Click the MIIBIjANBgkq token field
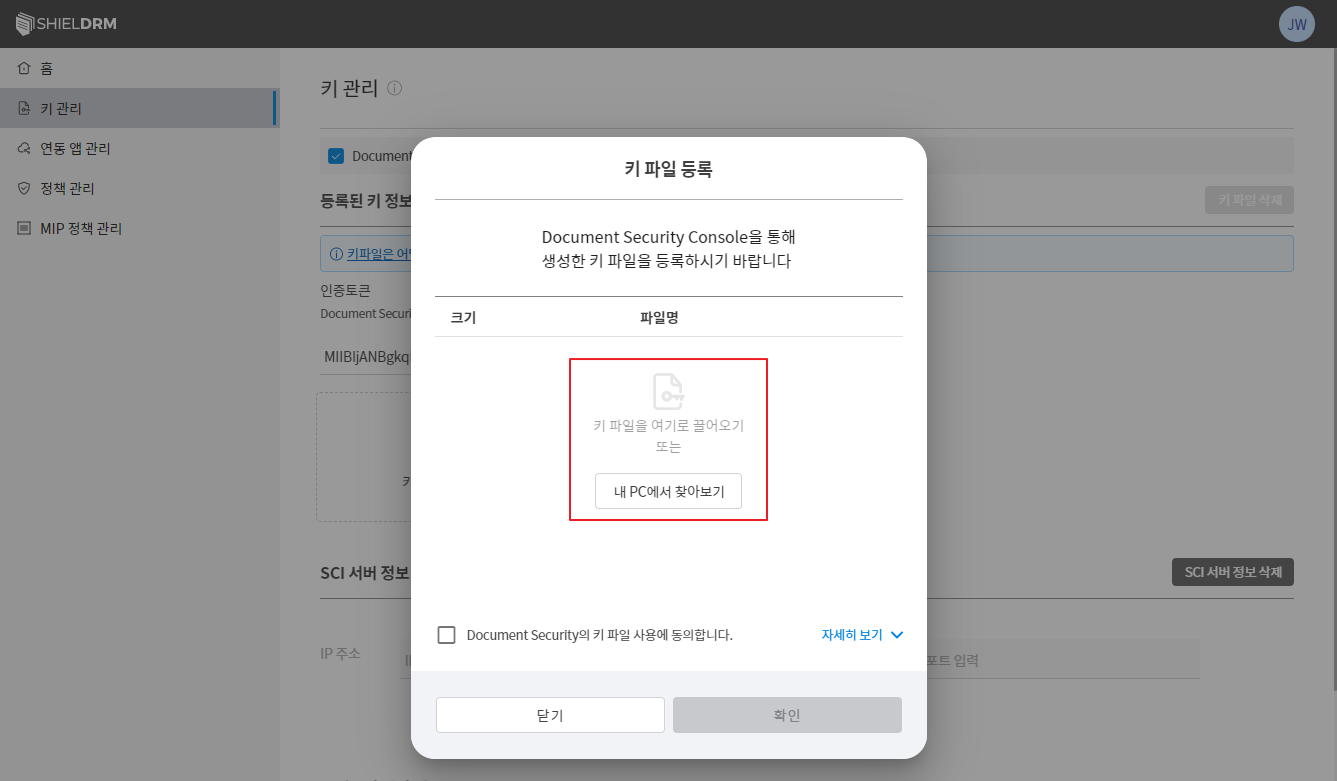The height and width of the screenshot is (781, 1337). (366, 357)
